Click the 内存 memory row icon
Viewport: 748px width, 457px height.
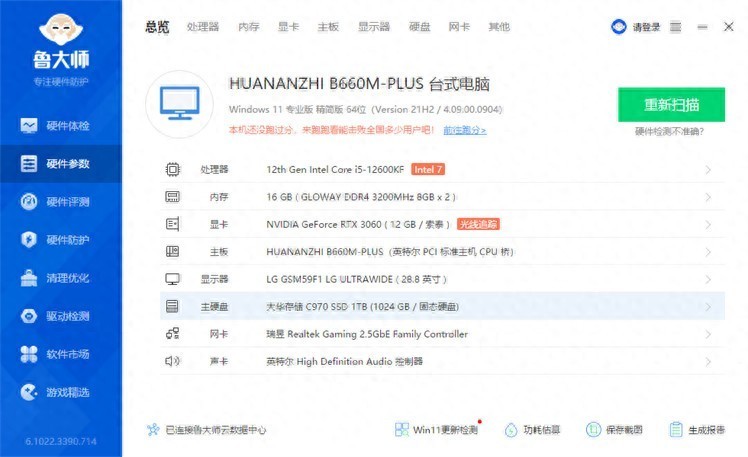pos(173,197)
